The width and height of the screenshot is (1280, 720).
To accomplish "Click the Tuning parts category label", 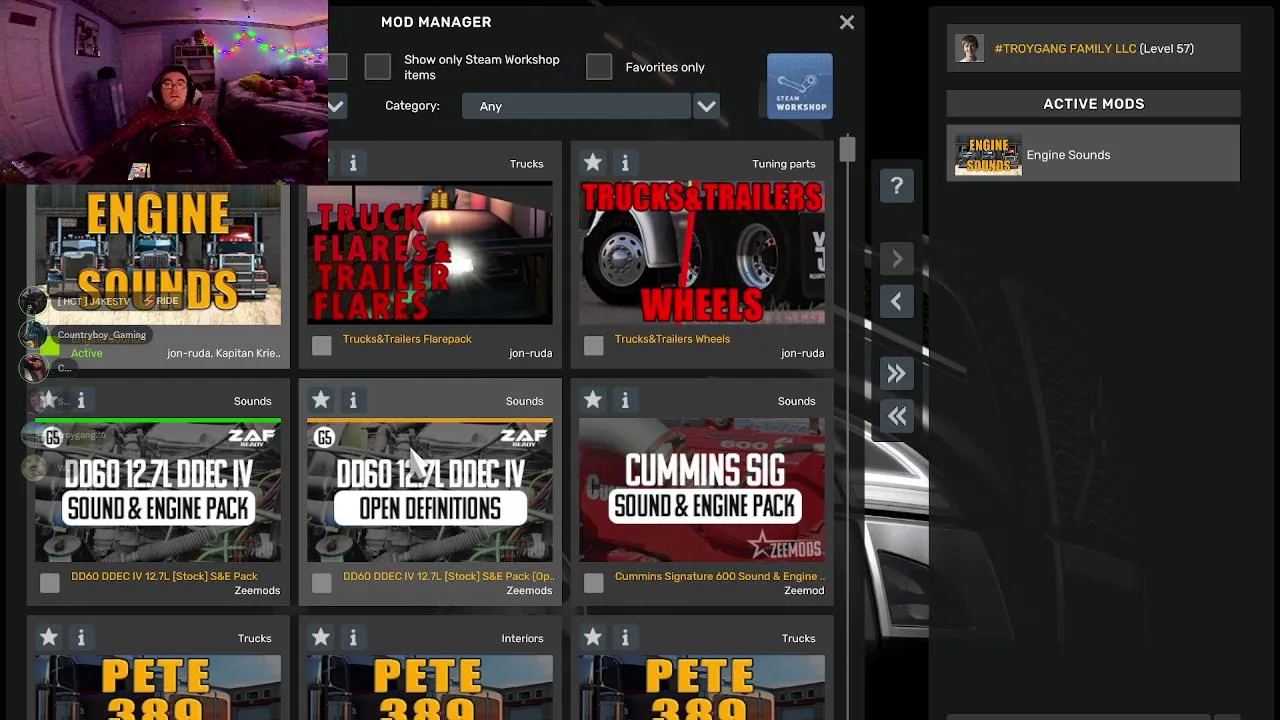I will tap(783, 164).
